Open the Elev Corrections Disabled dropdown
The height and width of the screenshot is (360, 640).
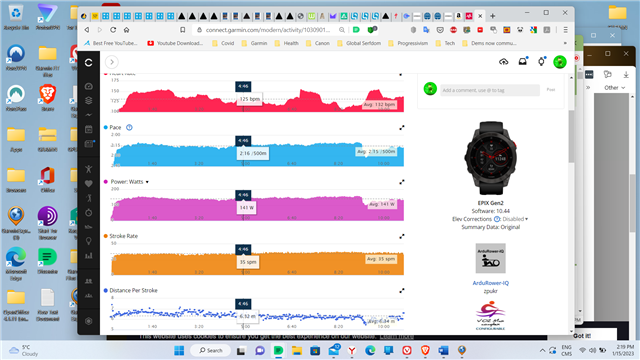pos(515,219)
